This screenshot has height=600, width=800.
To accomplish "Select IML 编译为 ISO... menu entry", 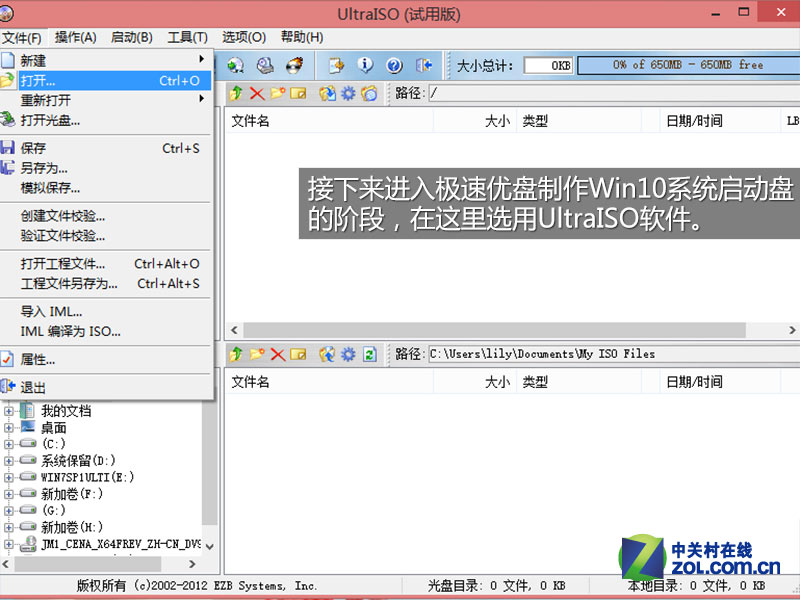I will (106, 332).
